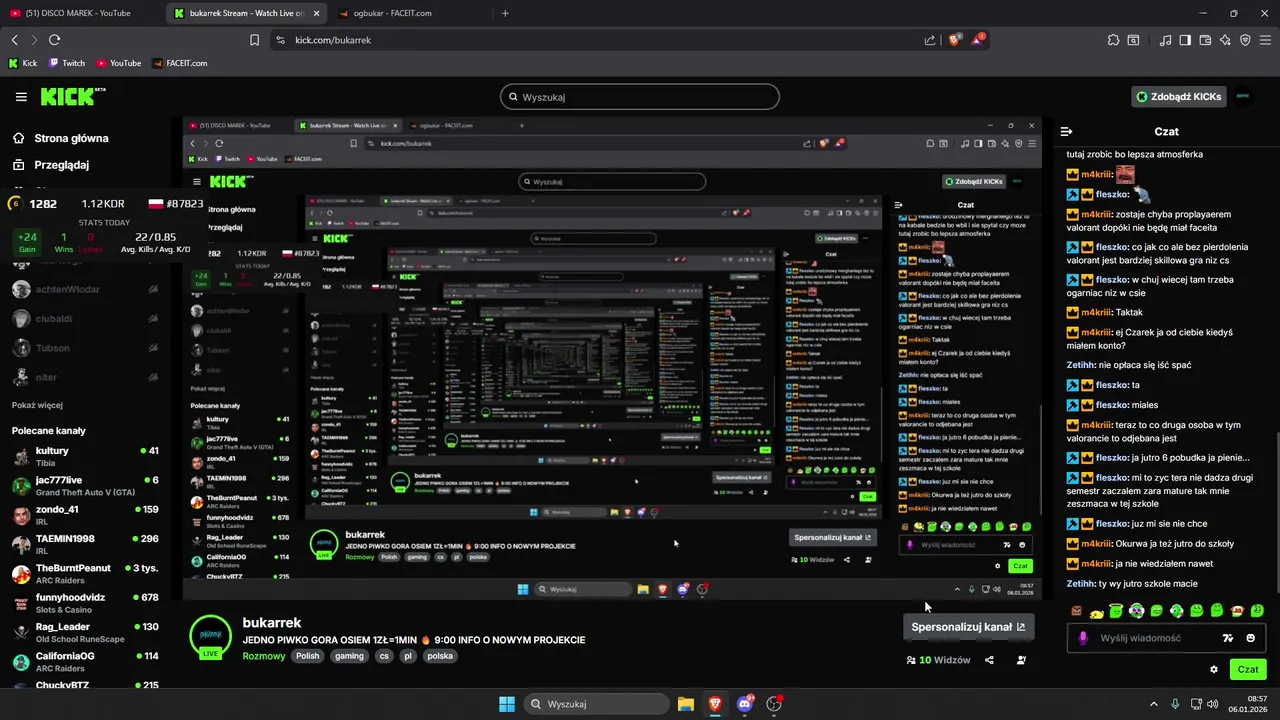Screen dimensions: 1280x720
Task: Open the emoji picker in chat input
Action: pyautogui.click(x=1250, y=638)
